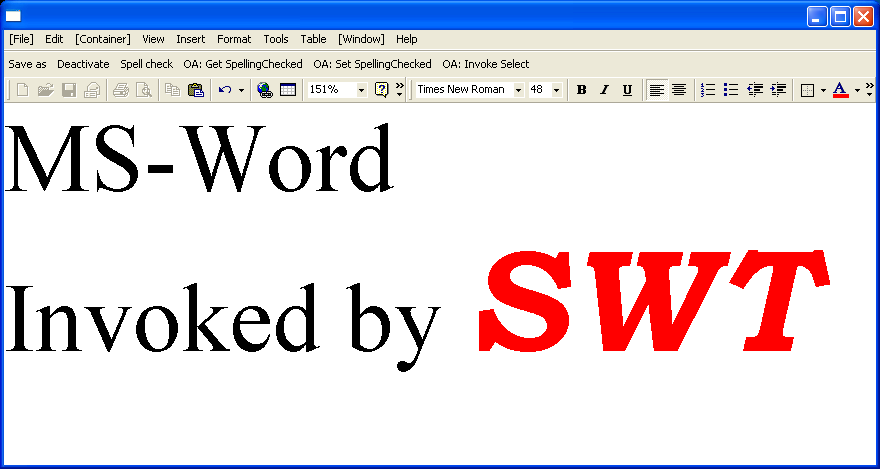Viewport: 880px width, 469px height.
Task: Toggle Align Left paragraph button
Action: (x=656, y=90)
